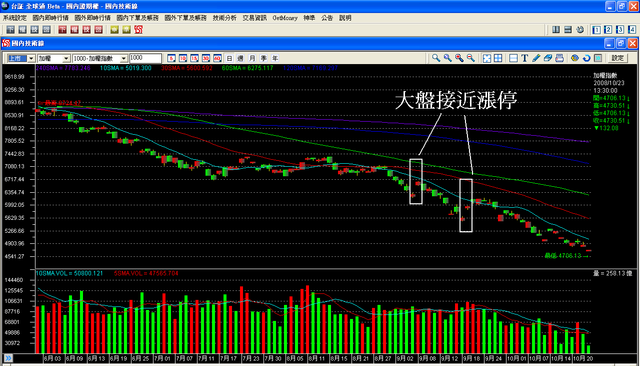The image size is (640, 366).
Task: Click the red S logo toolbar icon
Action: (x=138, y=30)
